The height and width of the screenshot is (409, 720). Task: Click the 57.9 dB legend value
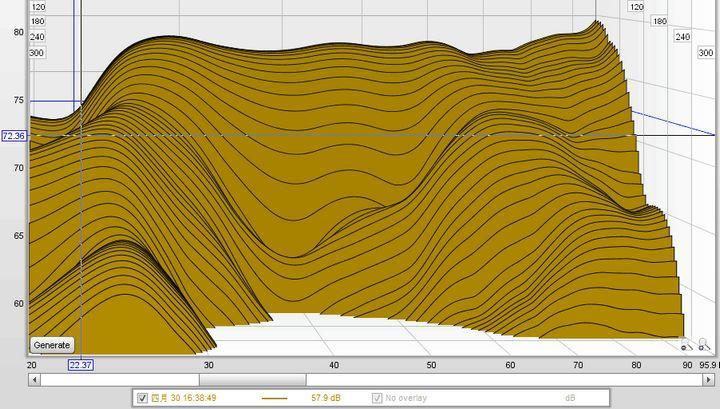[326, 398]
